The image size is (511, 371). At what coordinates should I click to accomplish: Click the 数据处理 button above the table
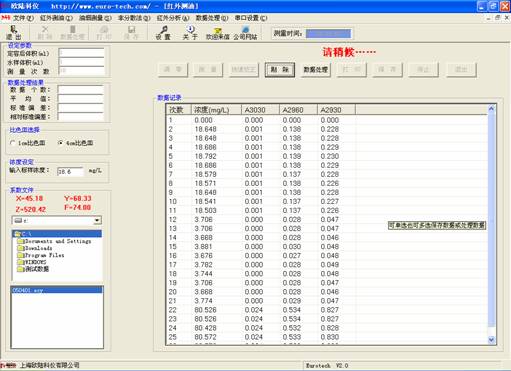click(x=316, y=70)
